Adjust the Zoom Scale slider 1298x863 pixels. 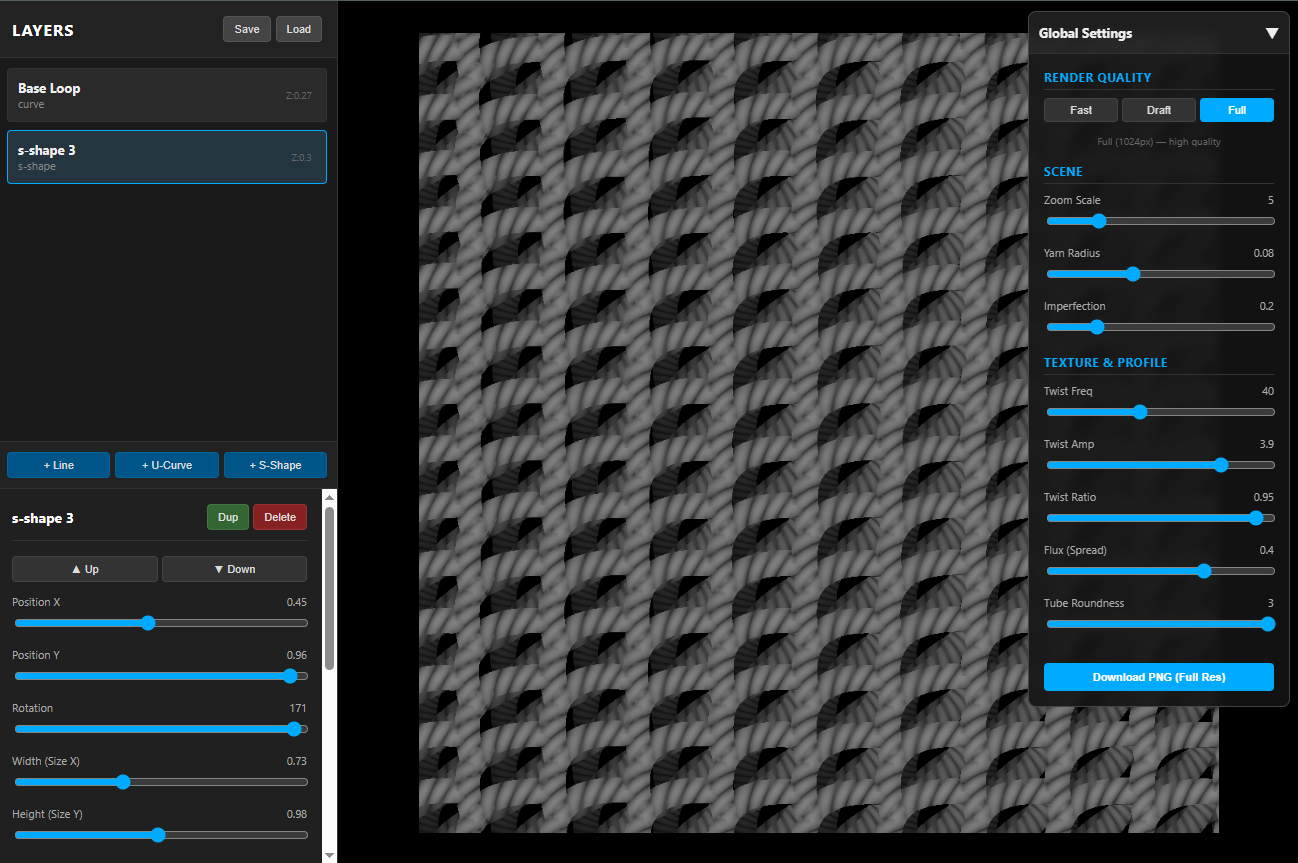tap(1099, 221)
